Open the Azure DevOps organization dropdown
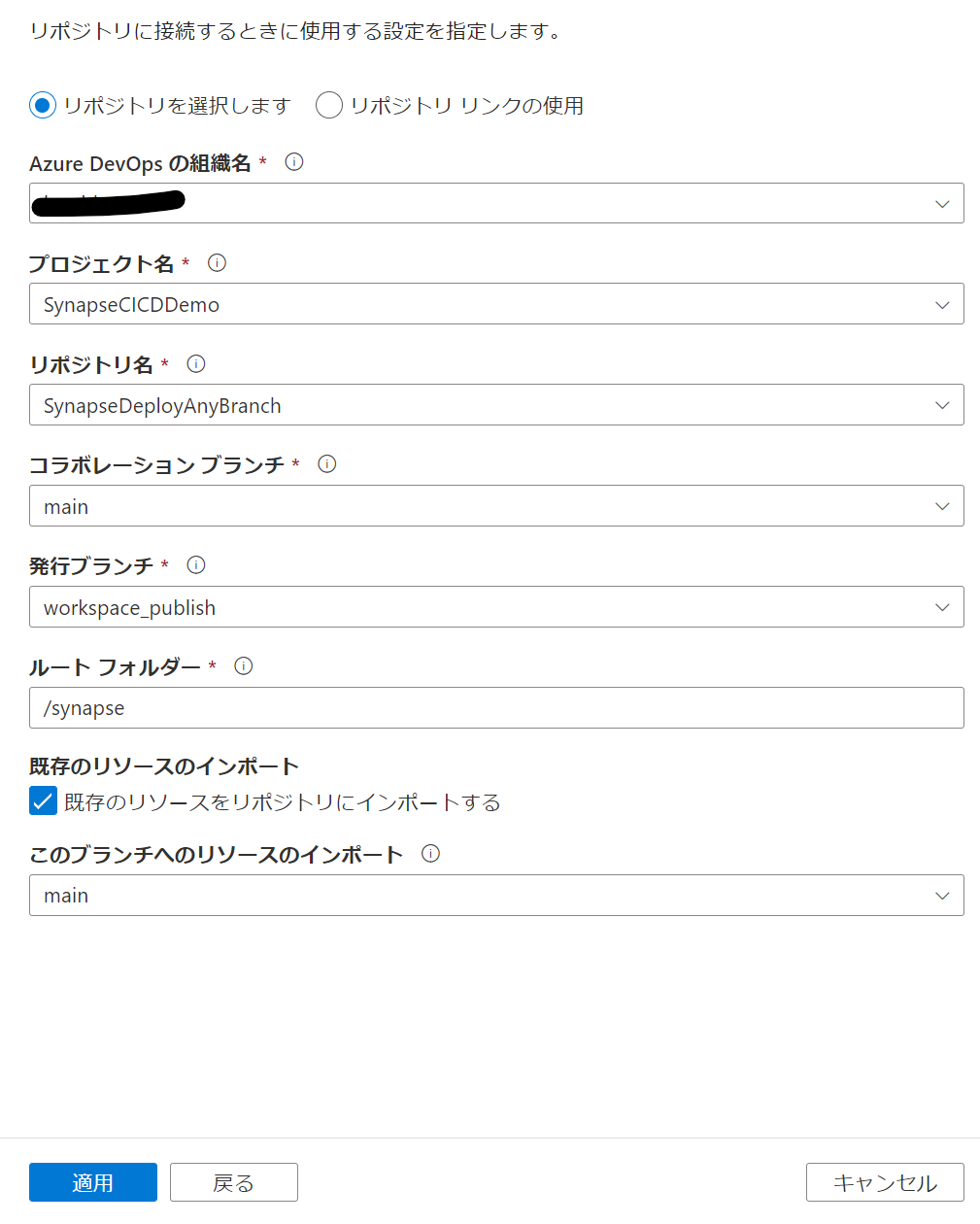 click(x=940, y=204)
